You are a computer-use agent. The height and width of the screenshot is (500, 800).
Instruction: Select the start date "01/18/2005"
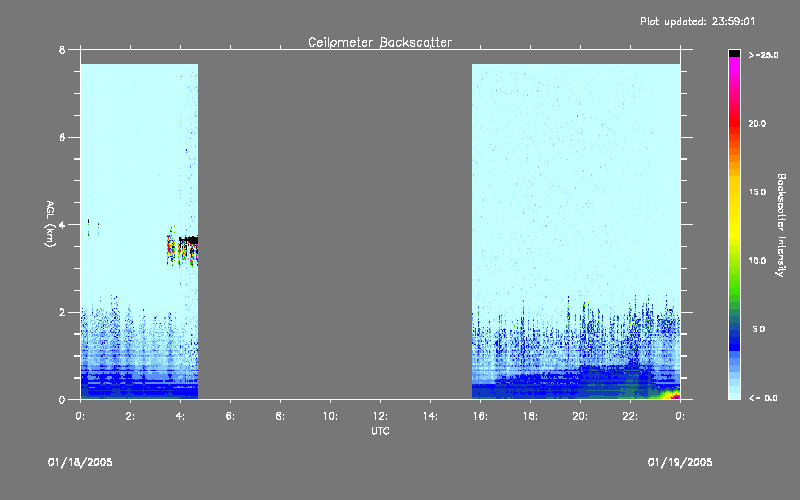click(80, 462)
